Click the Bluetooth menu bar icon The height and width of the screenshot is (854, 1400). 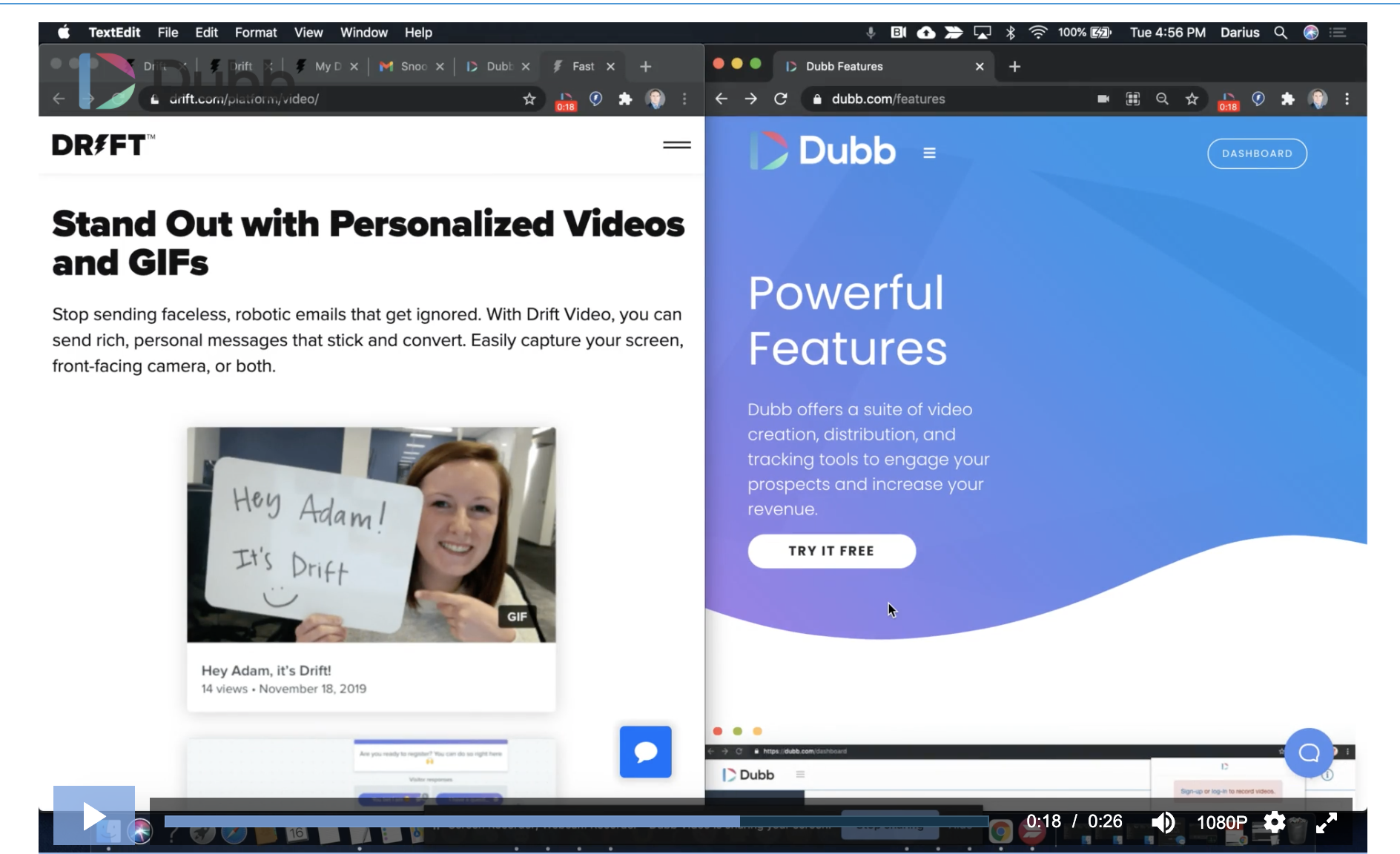[x=1010, y=32]
